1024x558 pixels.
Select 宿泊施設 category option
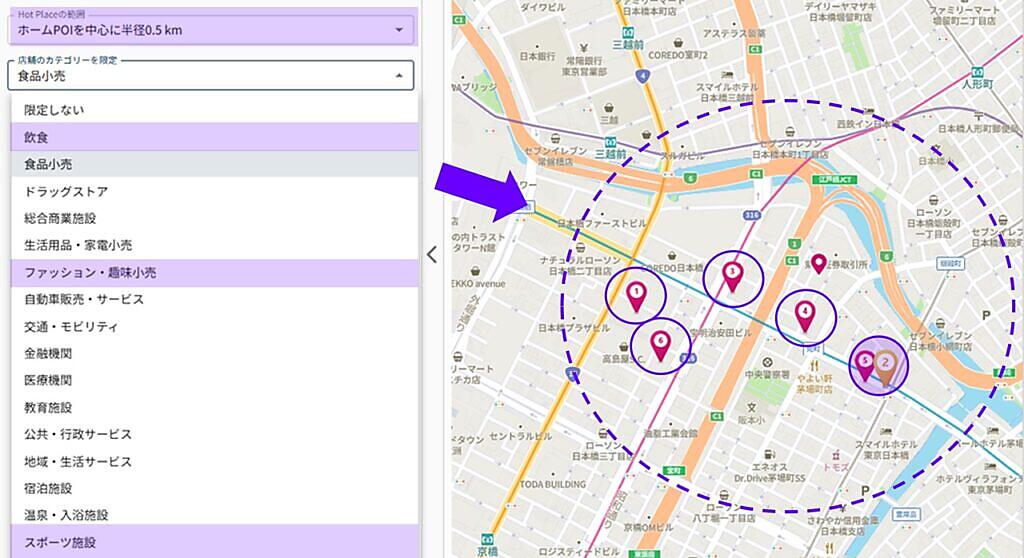(48, 488)
